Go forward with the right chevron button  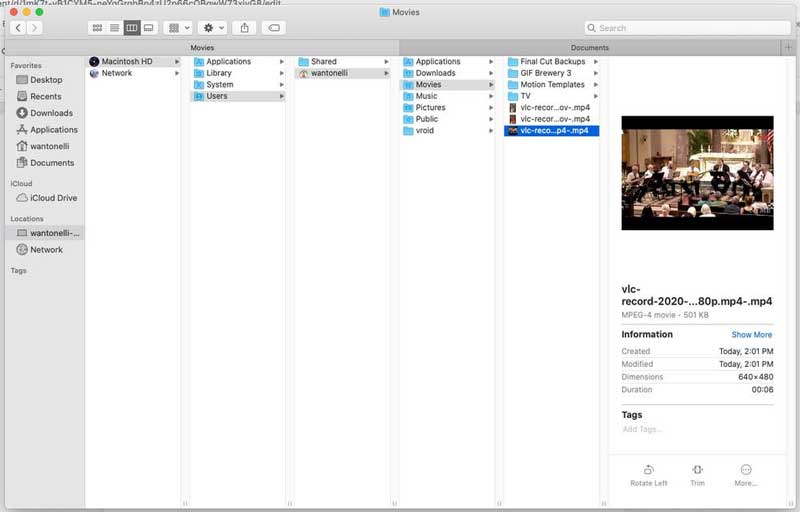tap(34, 28)
